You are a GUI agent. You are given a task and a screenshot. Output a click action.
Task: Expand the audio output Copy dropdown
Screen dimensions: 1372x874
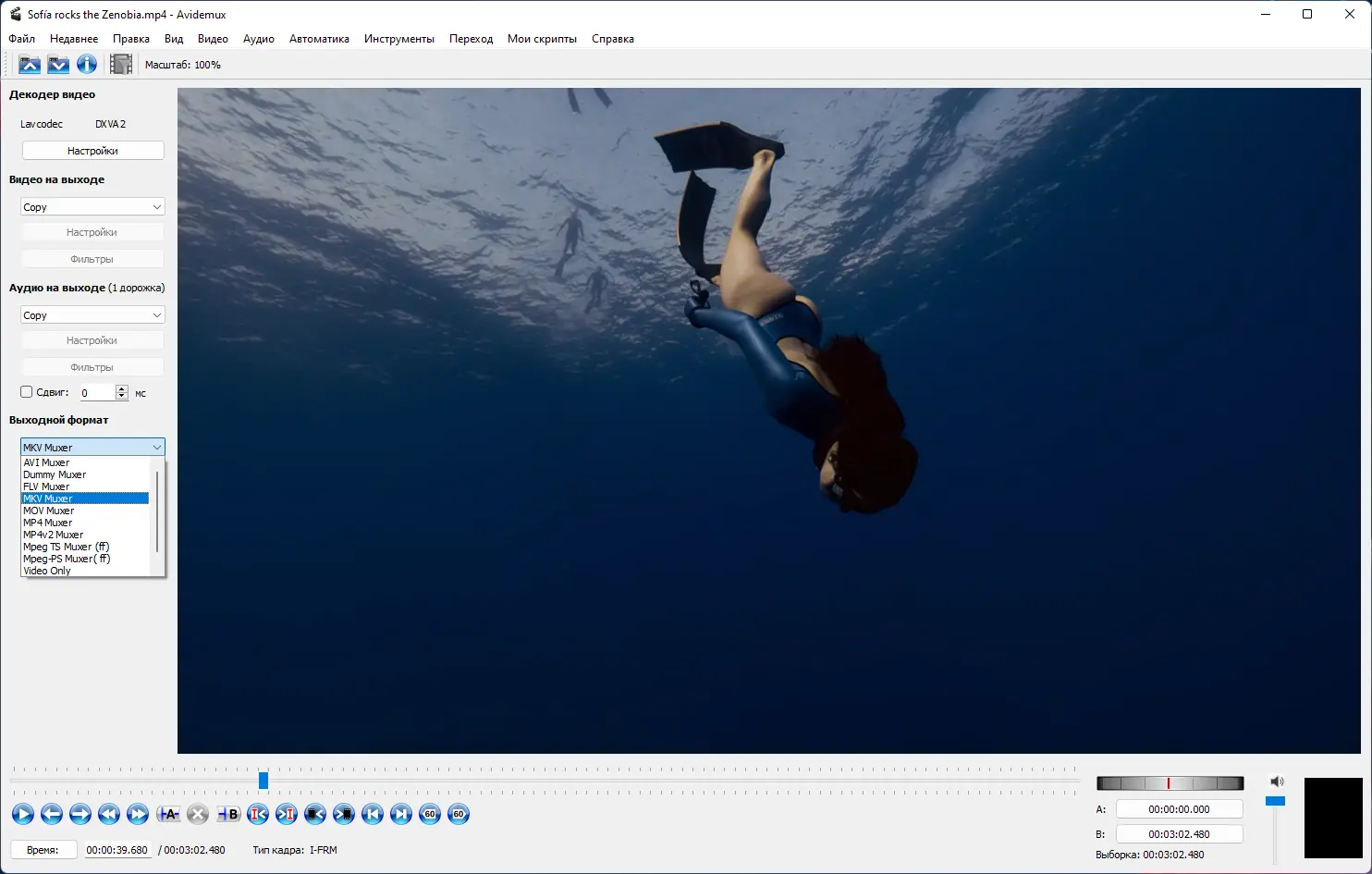pyautogui.click(x=92, y=315)
